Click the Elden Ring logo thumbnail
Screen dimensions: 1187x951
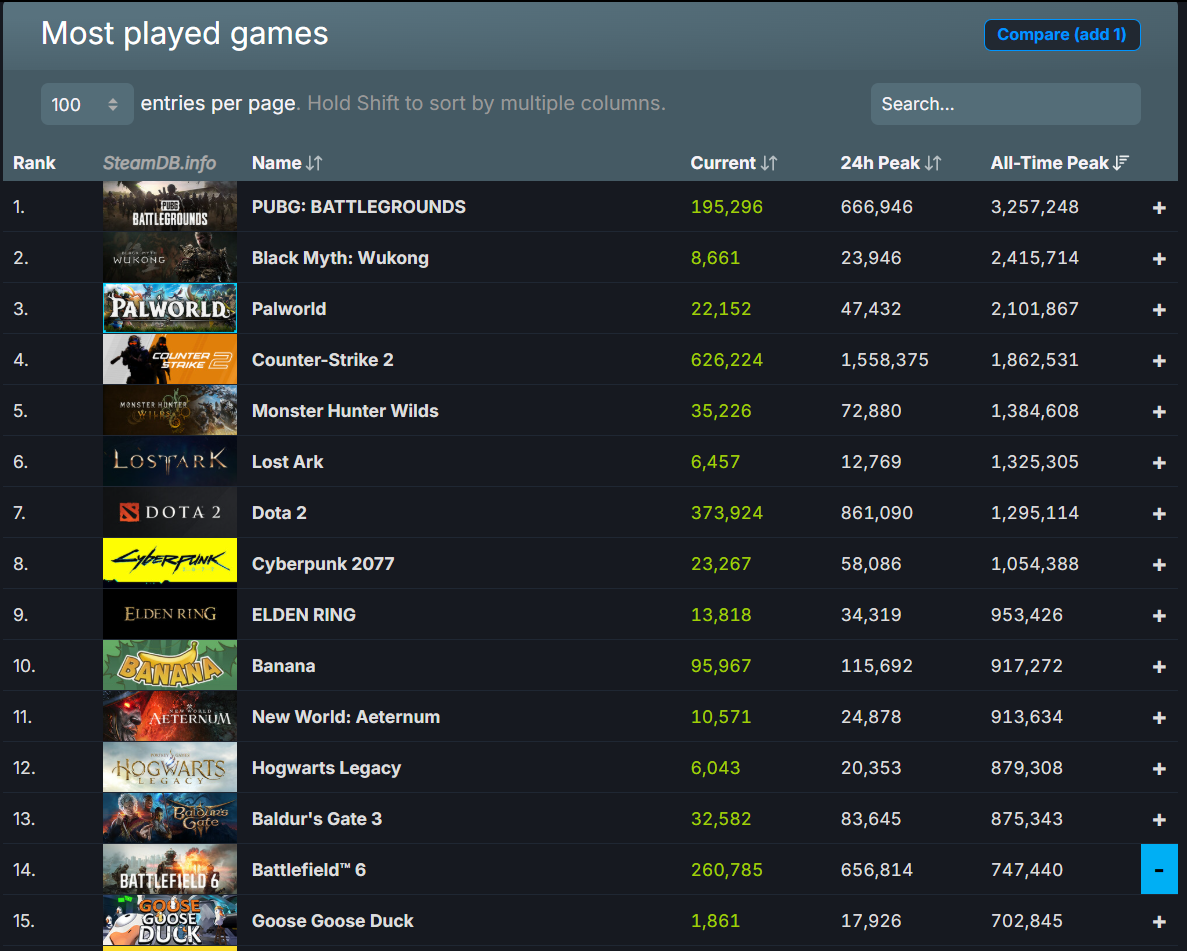pos(170,614)
